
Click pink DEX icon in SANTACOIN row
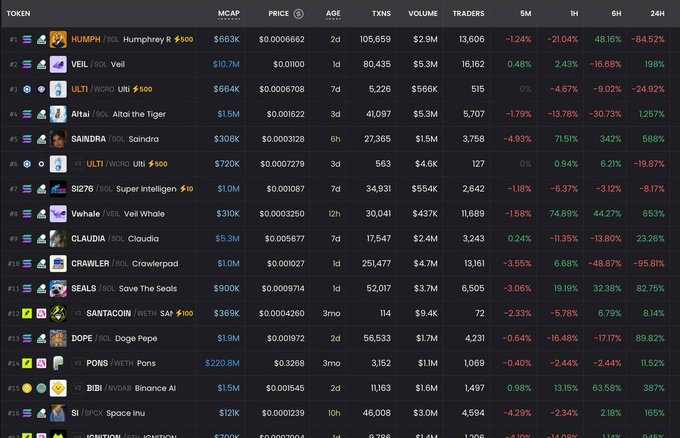pos(41,314)
